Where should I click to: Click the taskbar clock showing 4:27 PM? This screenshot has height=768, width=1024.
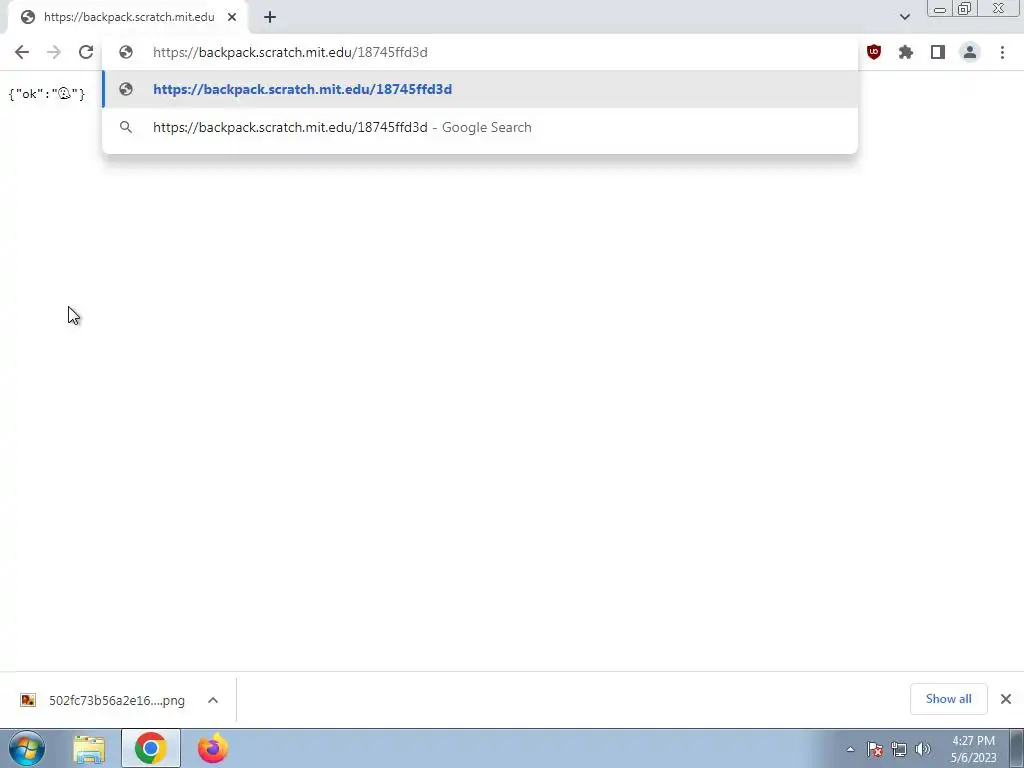(973, 749)
